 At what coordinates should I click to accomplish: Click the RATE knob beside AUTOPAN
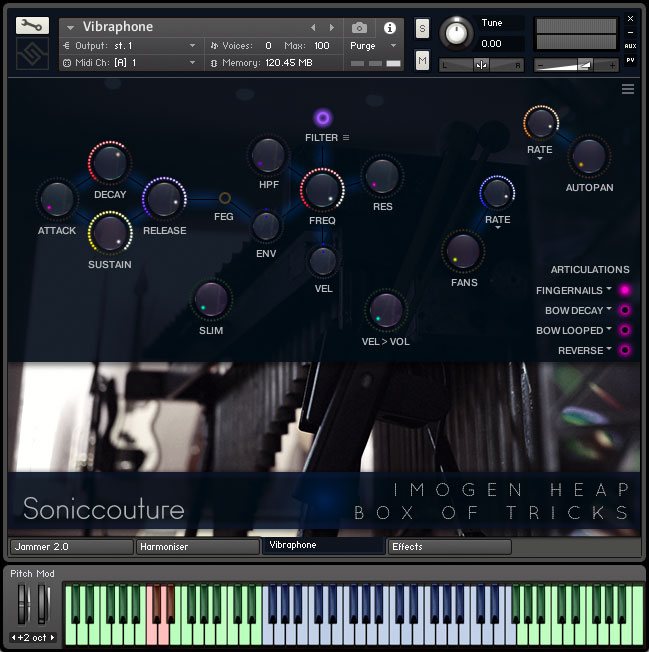coord(540,123)
